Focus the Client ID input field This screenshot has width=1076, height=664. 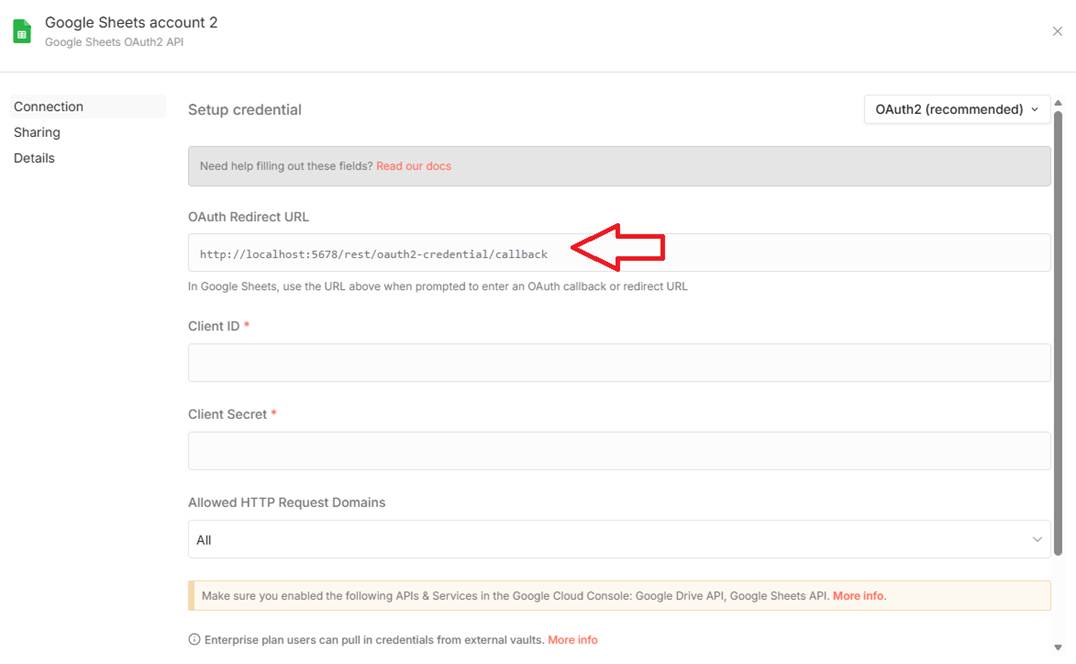[x=618, y=363]
